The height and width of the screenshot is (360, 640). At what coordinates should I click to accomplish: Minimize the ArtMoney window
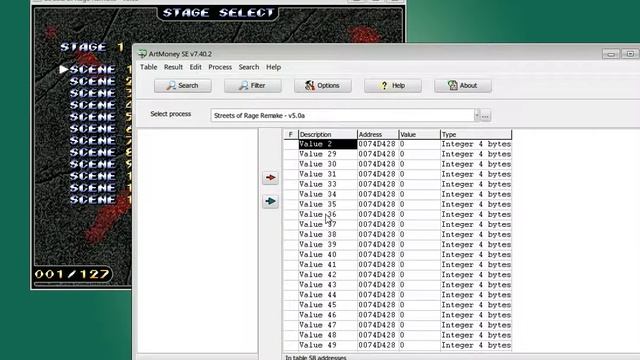click(611, 54)
